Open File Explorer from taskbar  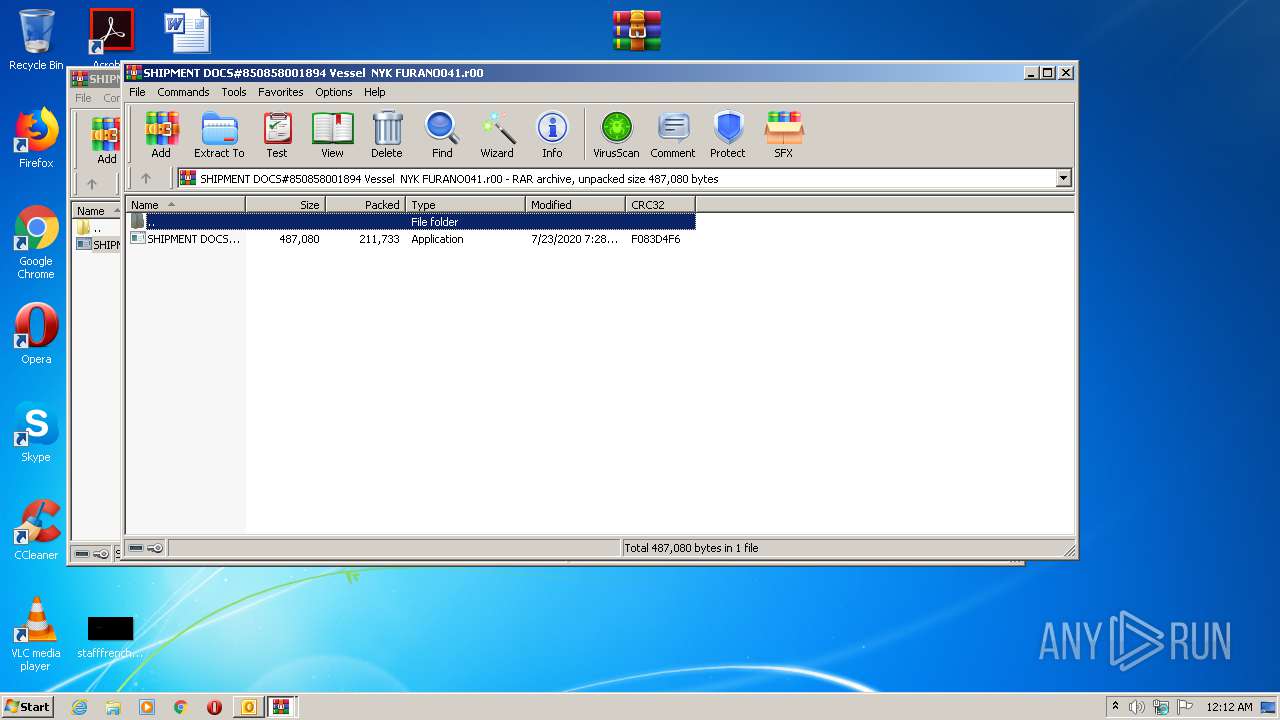[x=113, y=707]
